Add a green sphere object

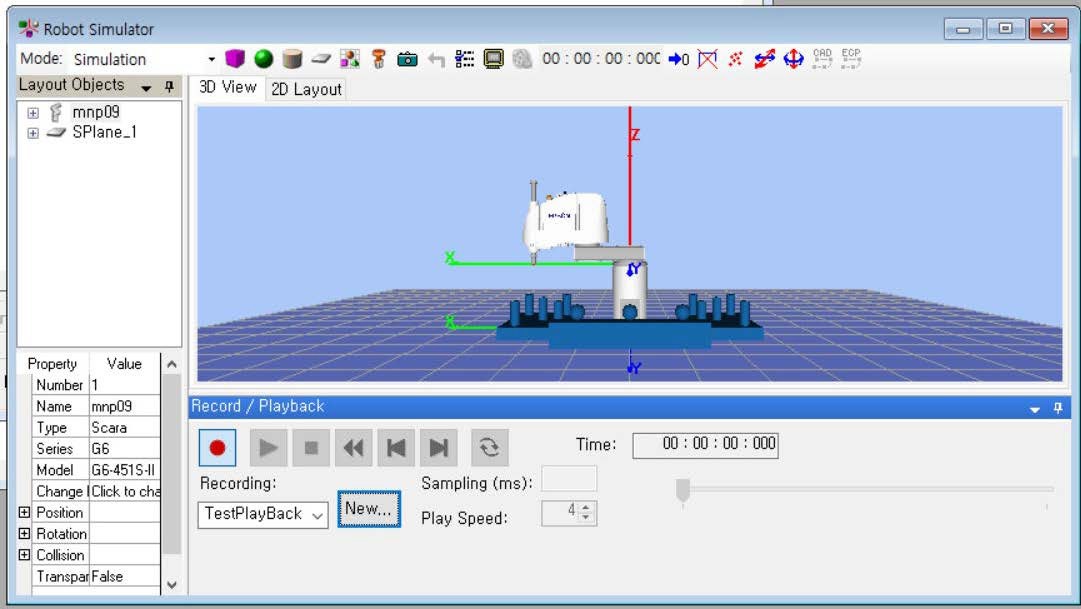pos(263,59)
